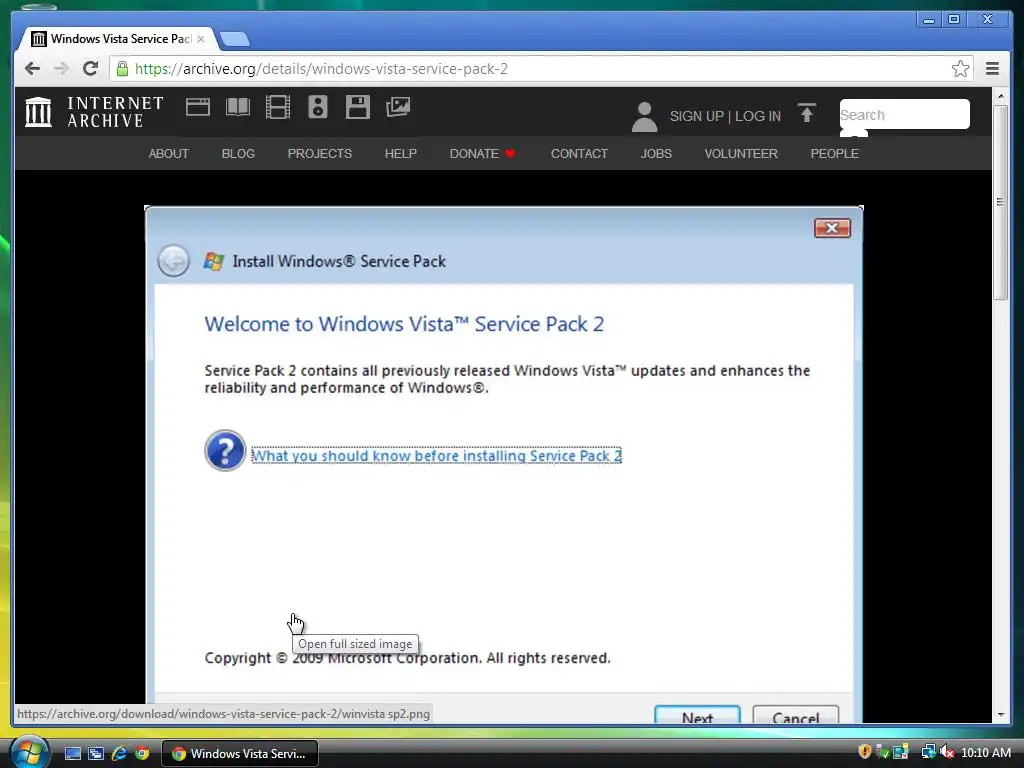Open the Texts book icon
This screenshot has height=768, width=1024.
pyautogui.click(x=238, y=107)
